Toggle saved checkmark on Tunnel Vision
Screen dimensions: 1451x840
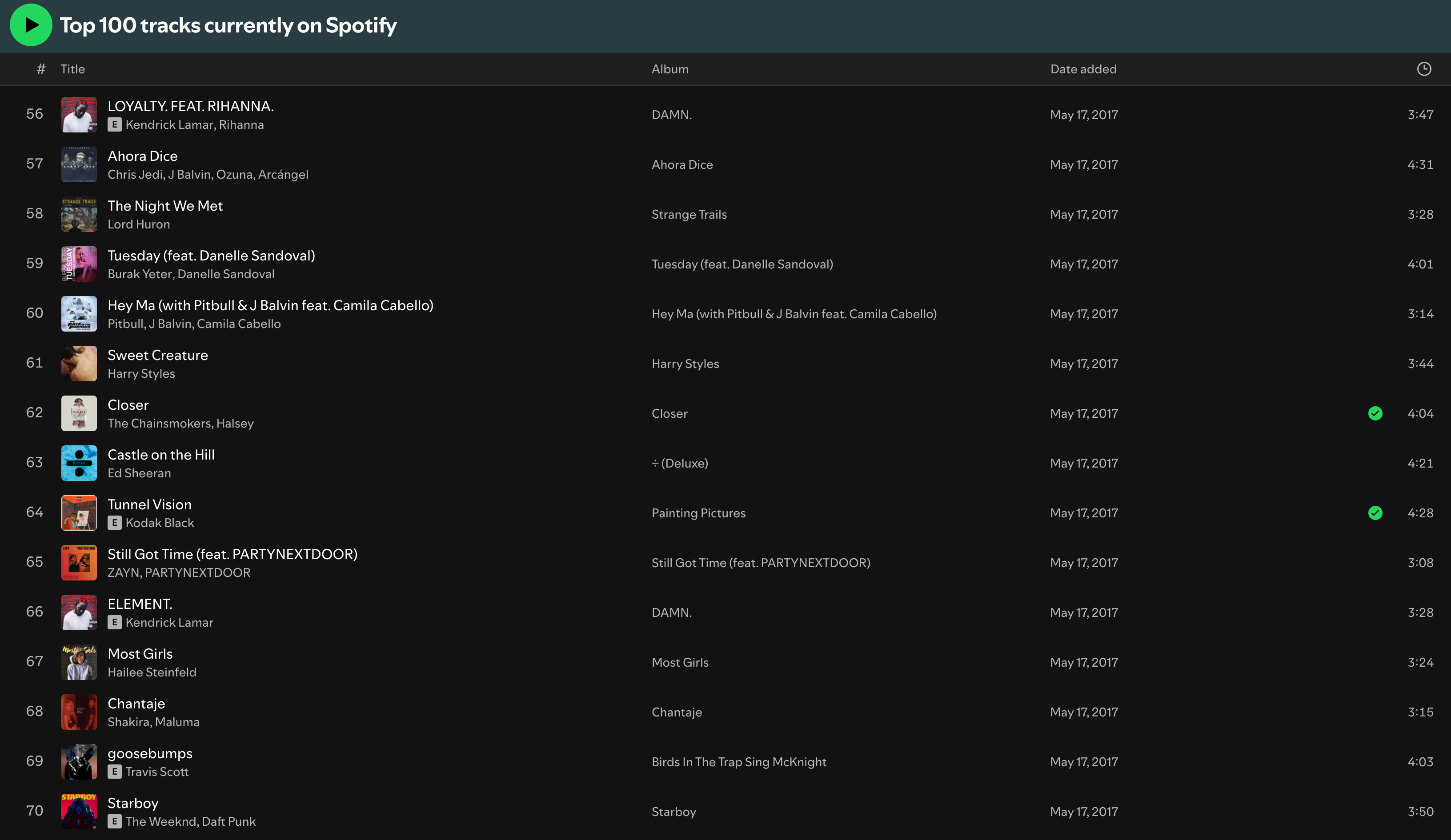click(x=1375, y=513)
